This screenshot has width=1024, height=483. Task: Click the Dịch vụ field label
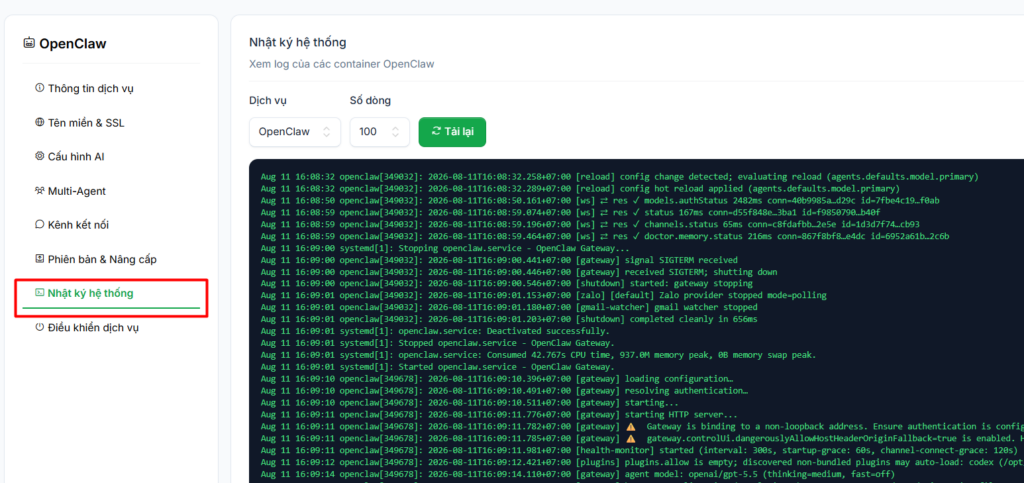click(x=268, y=101)
